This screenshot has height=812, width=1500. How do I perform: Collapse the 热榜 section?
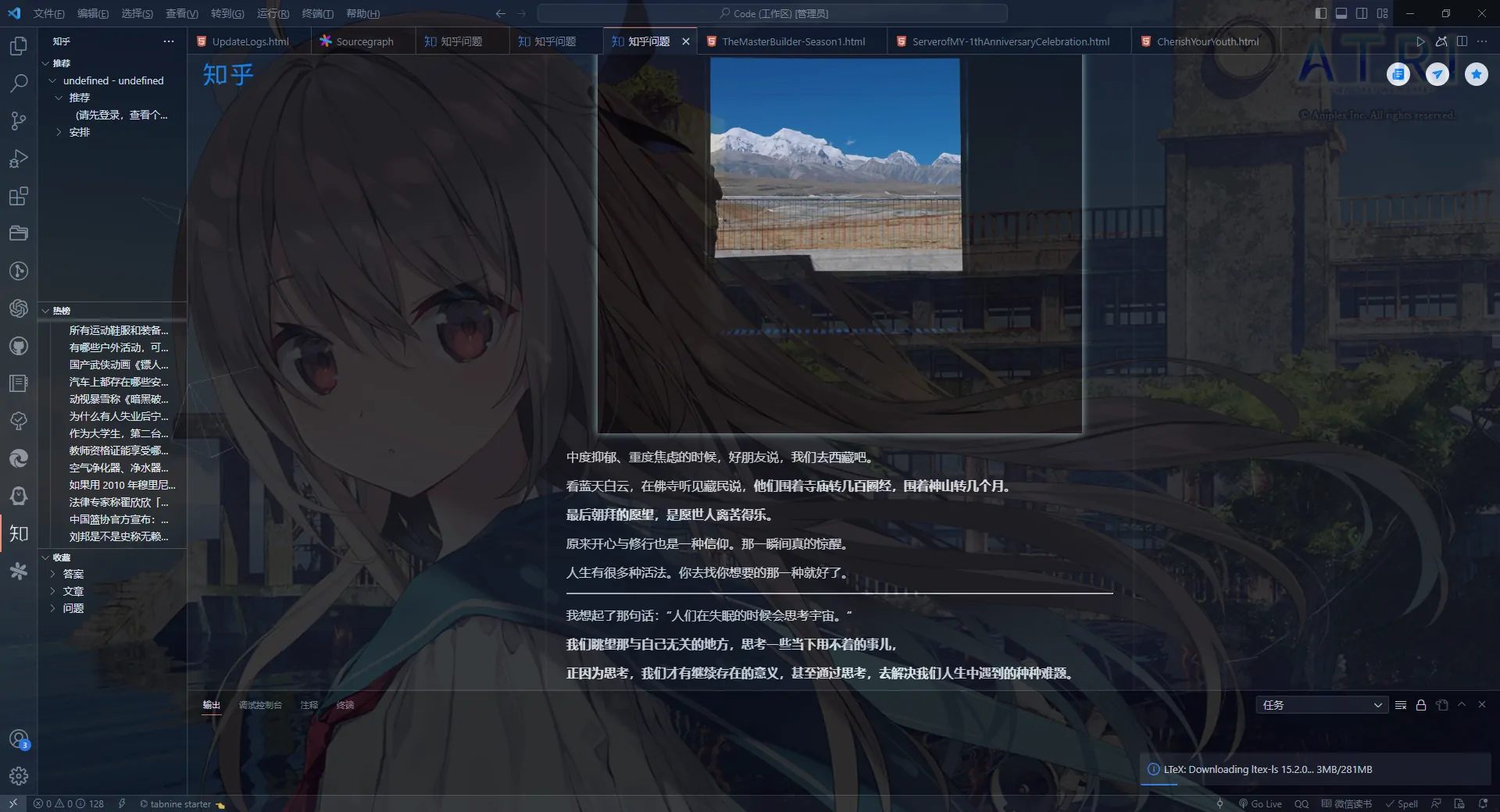tap(45, 311)
